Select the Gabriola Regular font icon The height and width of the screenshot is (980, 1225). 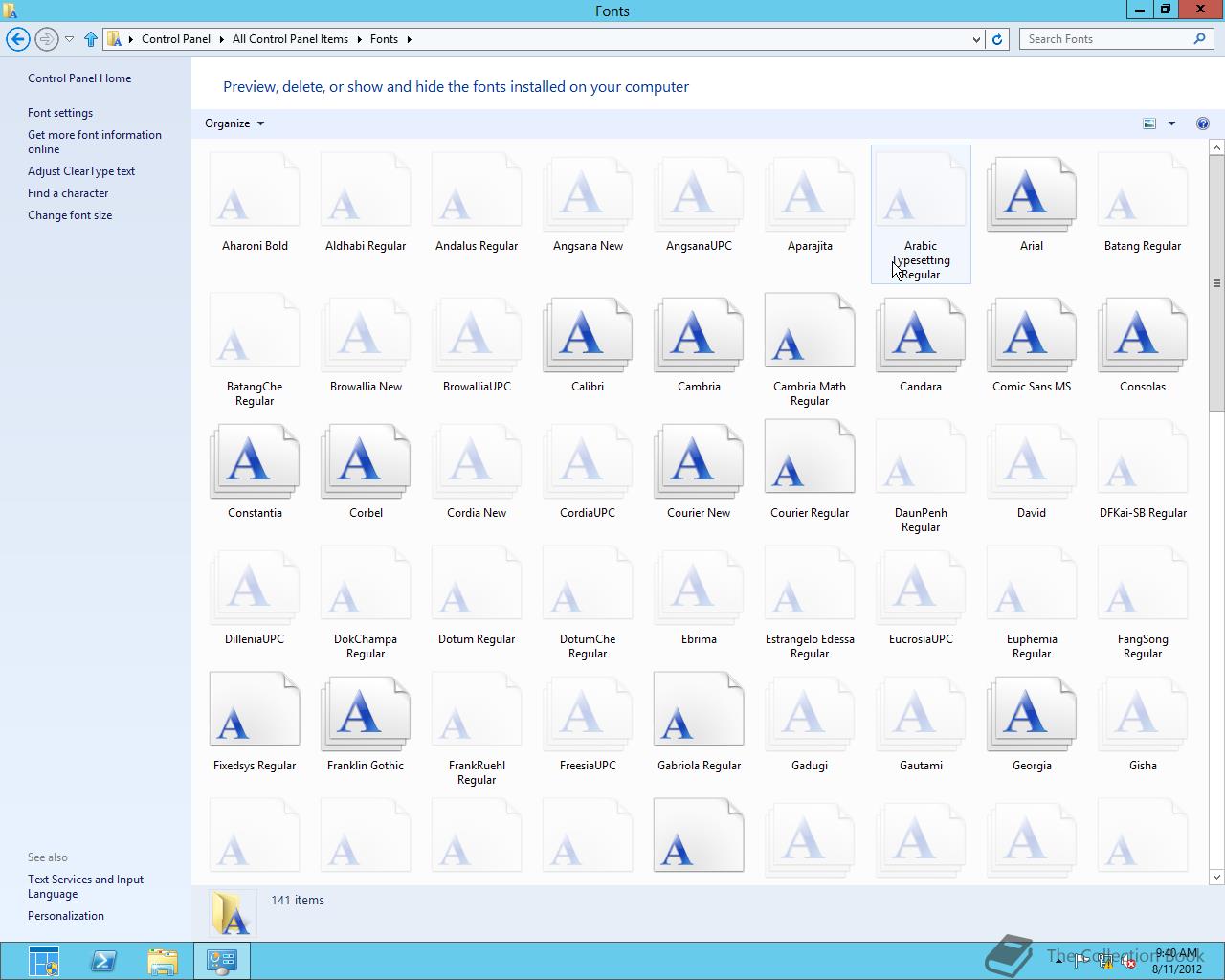click(x=699, y=711)
